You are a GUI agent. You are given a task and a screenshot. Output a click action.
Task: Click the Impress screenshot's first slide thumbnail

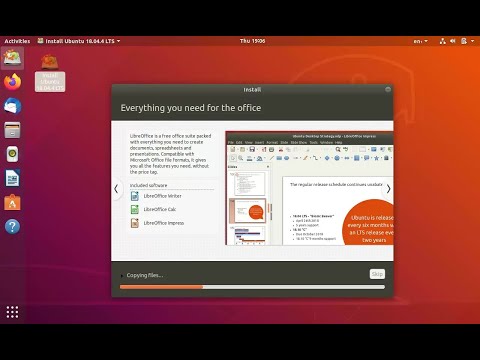250,184
